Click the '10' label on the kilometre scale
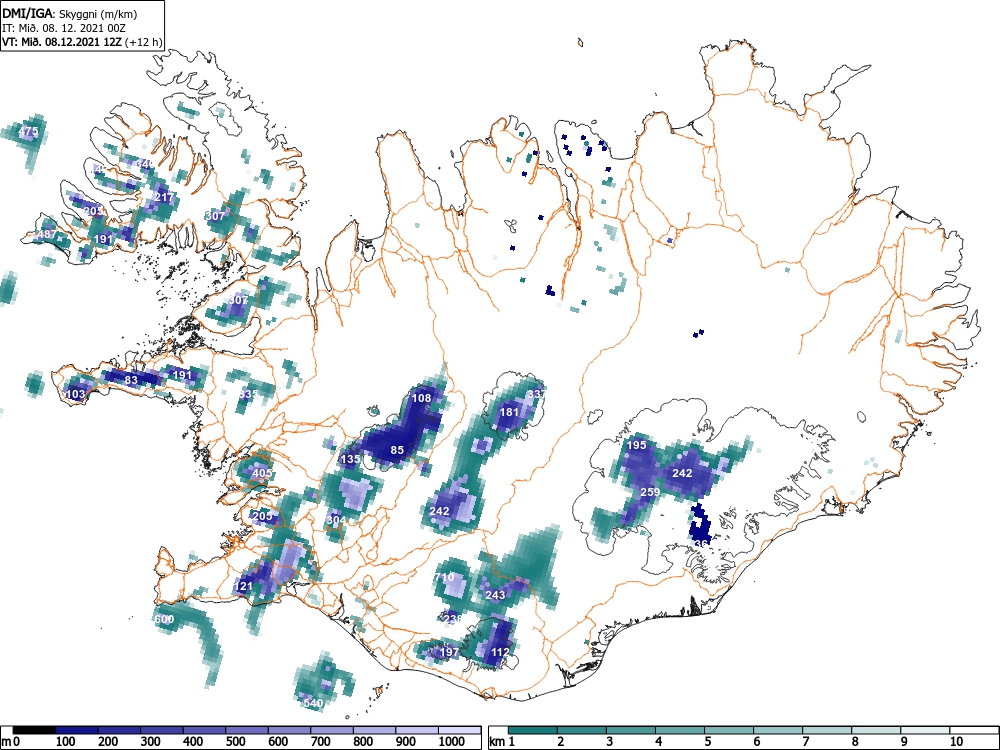The width and height of the screenshot is (1000, 750). pos(955,742)
